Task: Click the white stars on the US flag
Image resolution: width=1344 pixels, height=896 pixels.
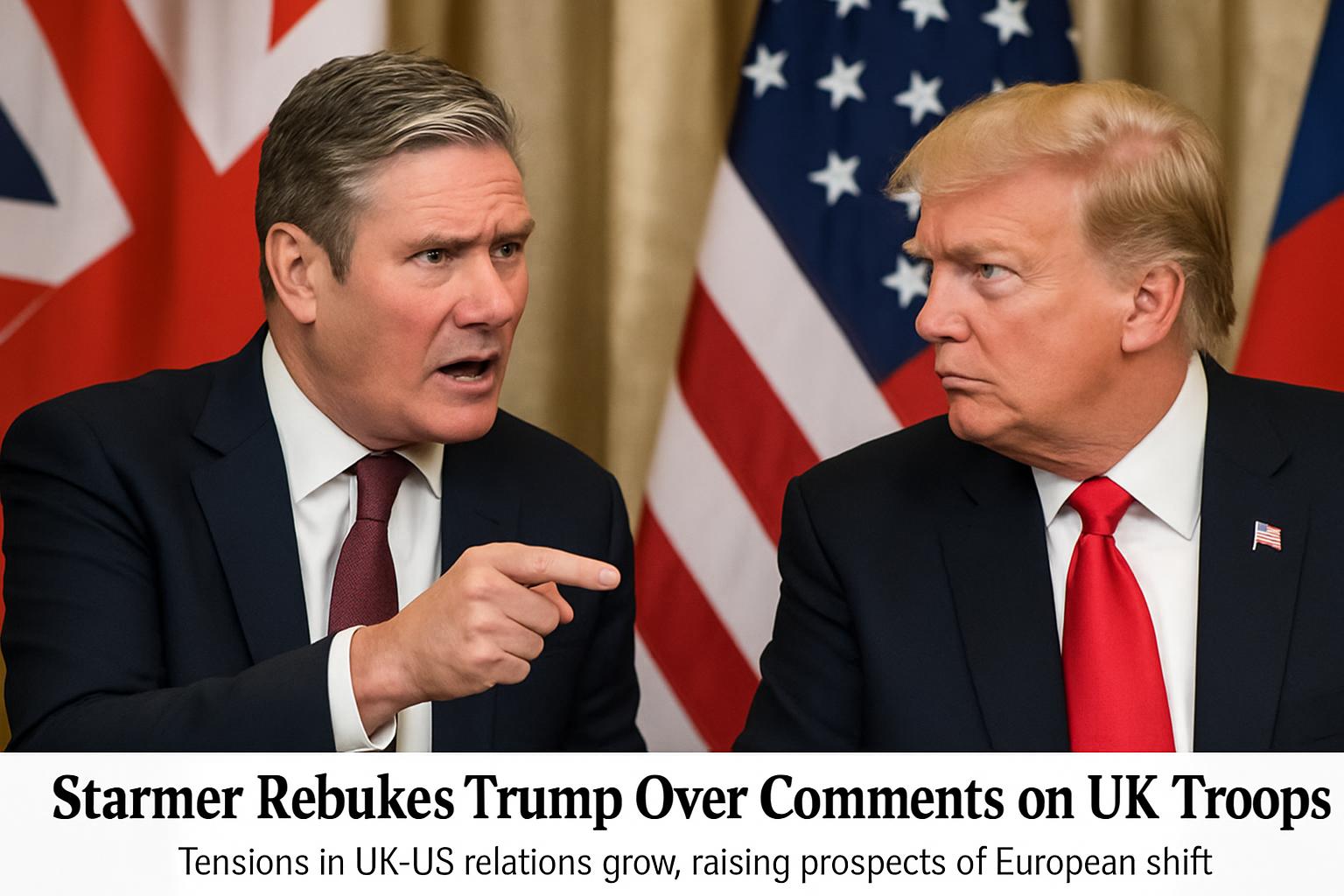Action: pos(875,131)
